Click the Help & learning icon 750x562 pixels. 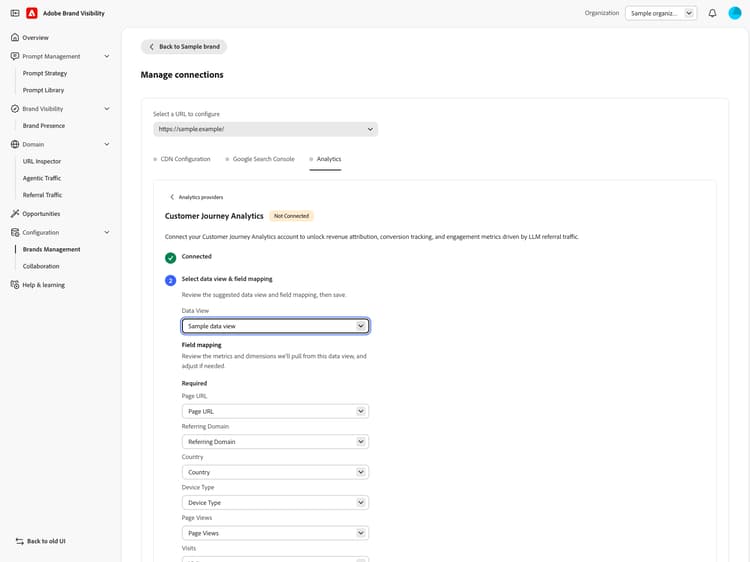point(15,285)
